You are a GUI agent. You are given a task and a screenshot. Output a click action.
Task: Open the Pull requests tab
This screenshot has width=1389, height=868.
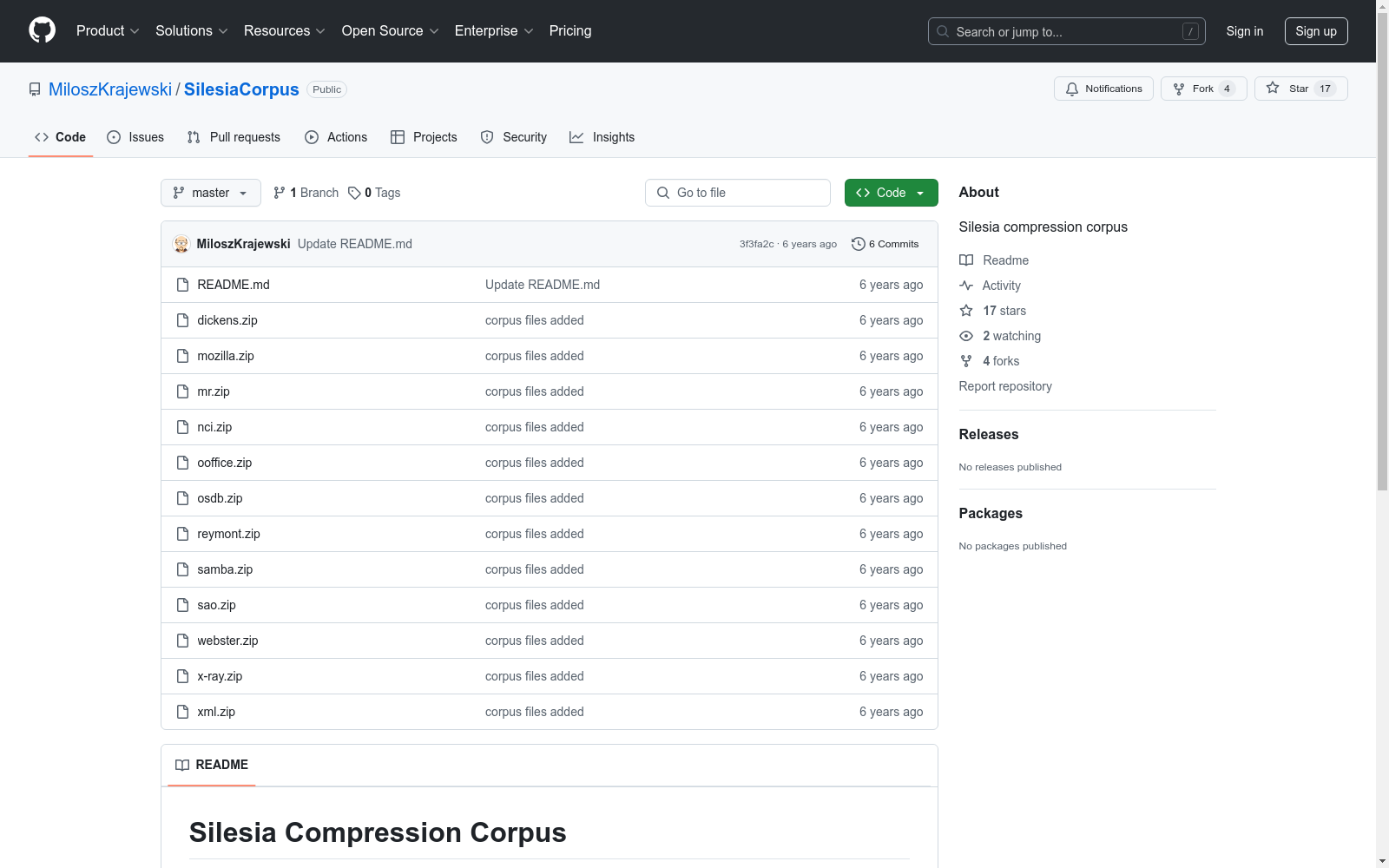coord(234,137)
